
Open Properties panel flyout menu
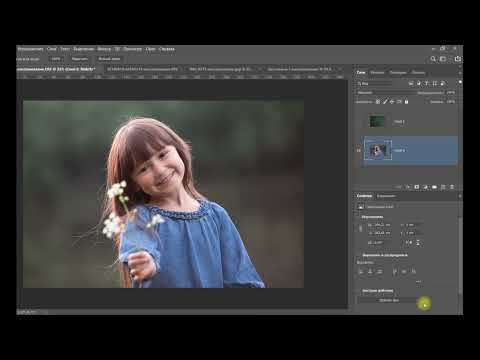click(460, 196)
